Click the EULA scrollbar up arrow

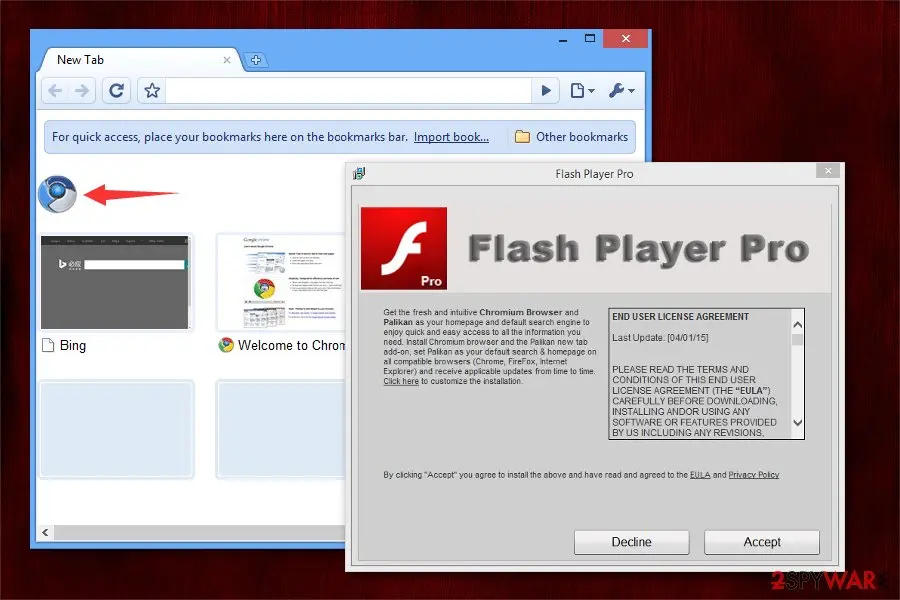coord(797,325)
